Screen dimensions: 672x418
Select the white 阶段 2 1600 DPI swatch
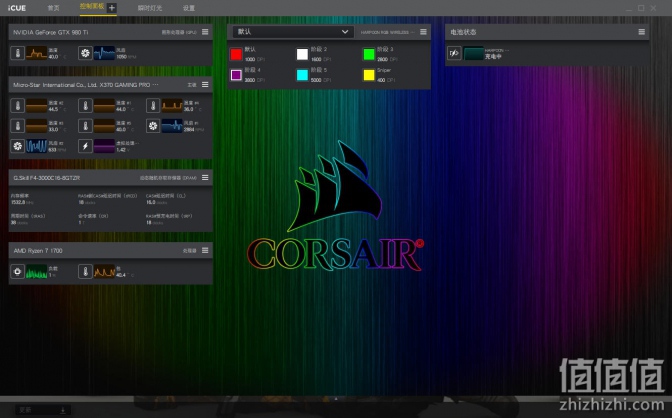coord(302,54)
